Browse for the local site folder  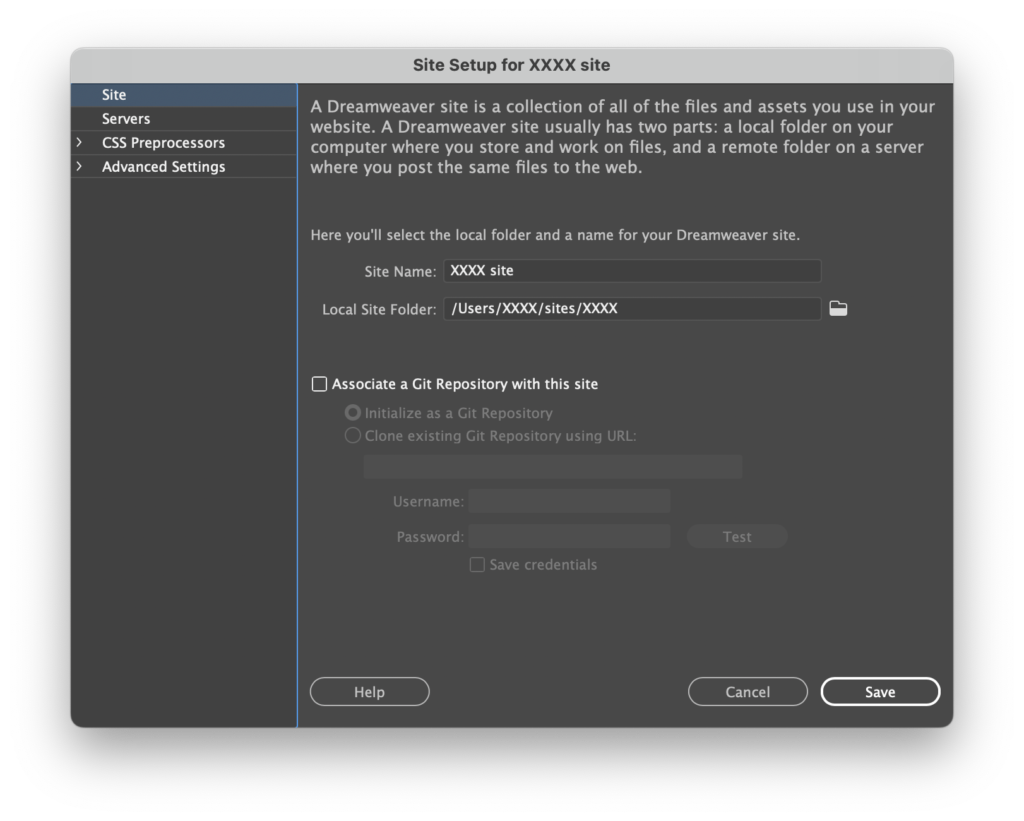(838, 309)
